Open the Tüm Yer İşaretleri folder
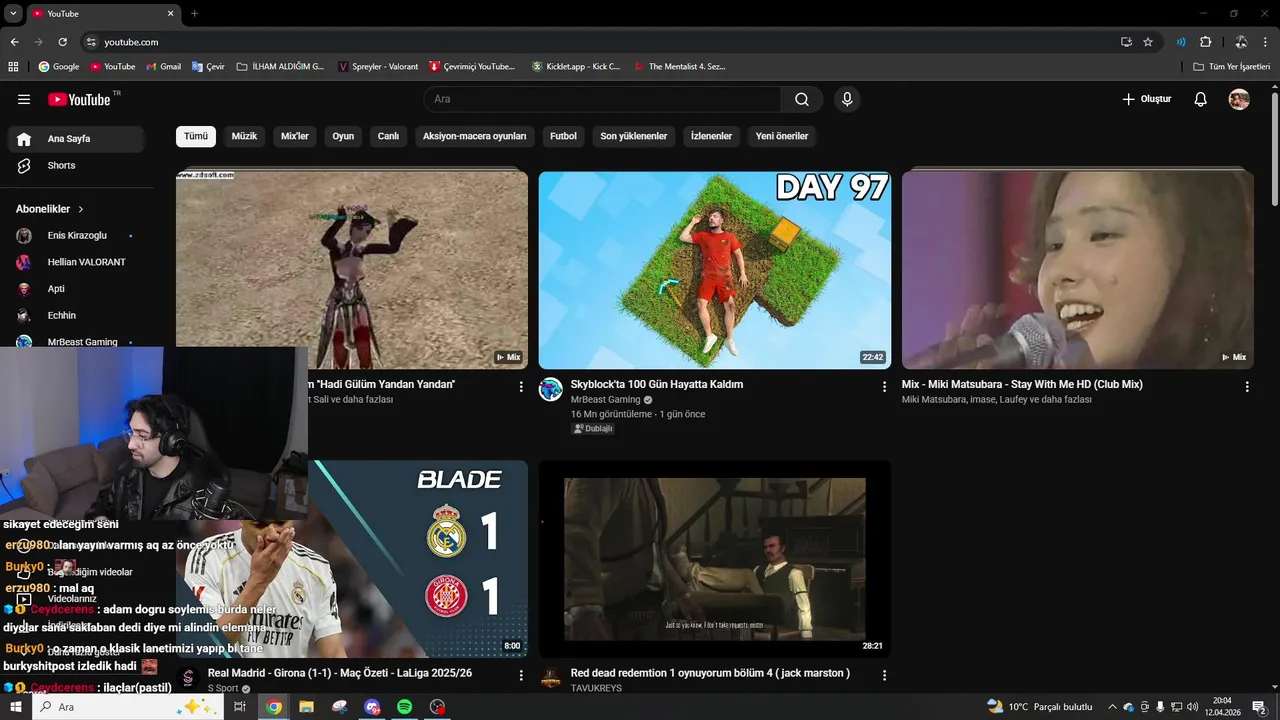The image size is (1280, 720). [x=1231, y=67]
